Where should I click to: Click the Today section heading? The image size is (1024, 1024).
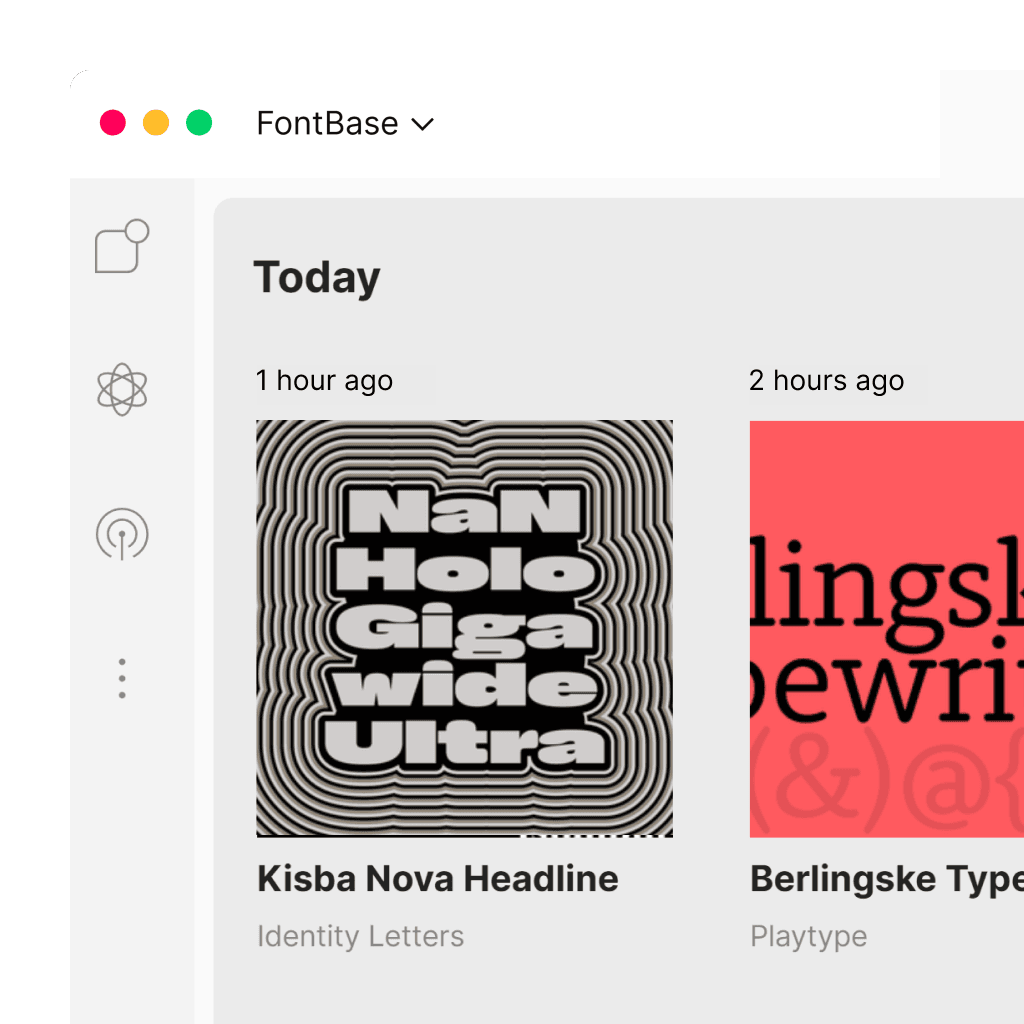point(317,278)
